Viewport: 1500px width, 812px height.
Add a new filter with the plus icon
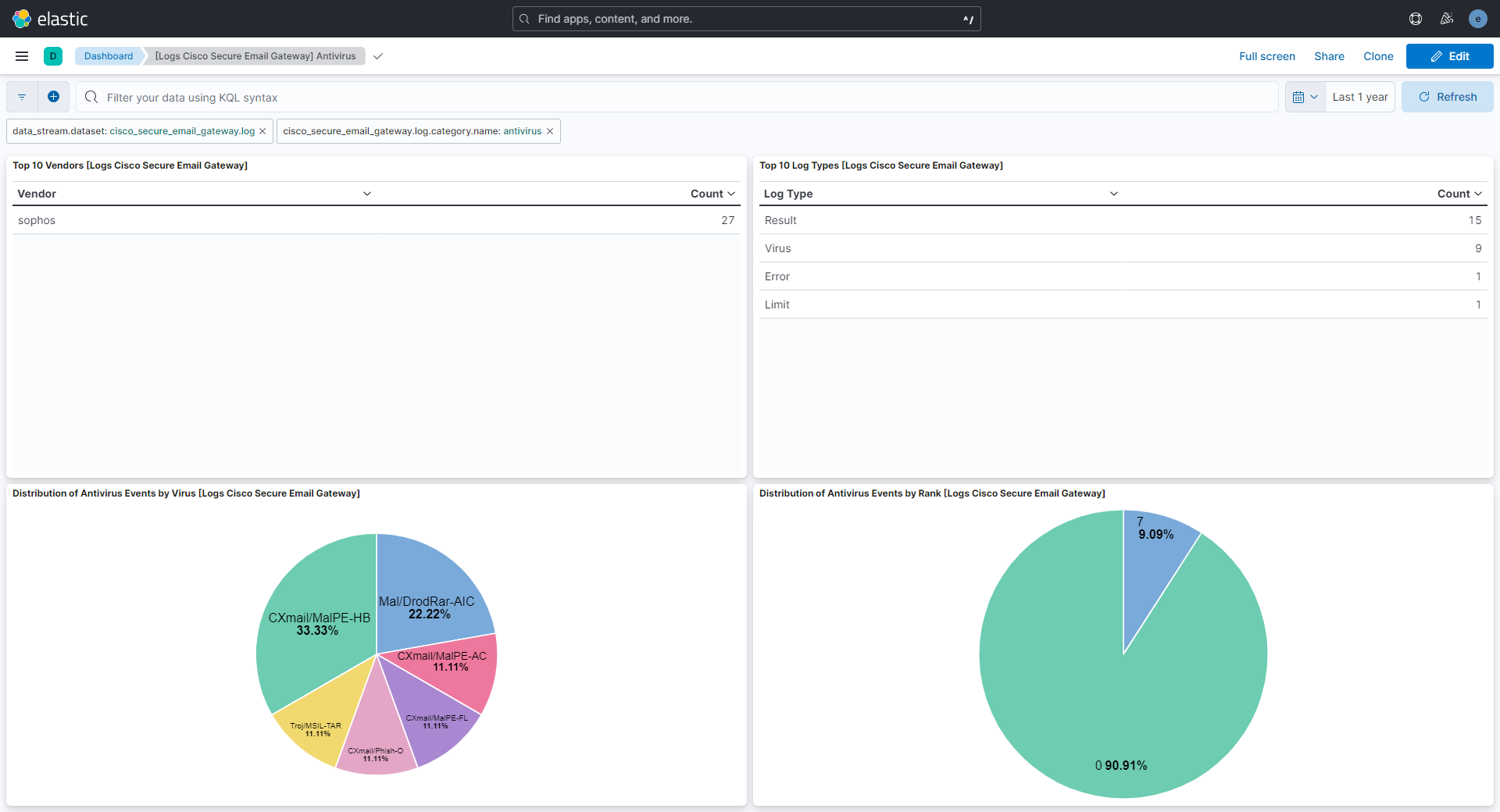pyautogui.click(x=53, y=96)
